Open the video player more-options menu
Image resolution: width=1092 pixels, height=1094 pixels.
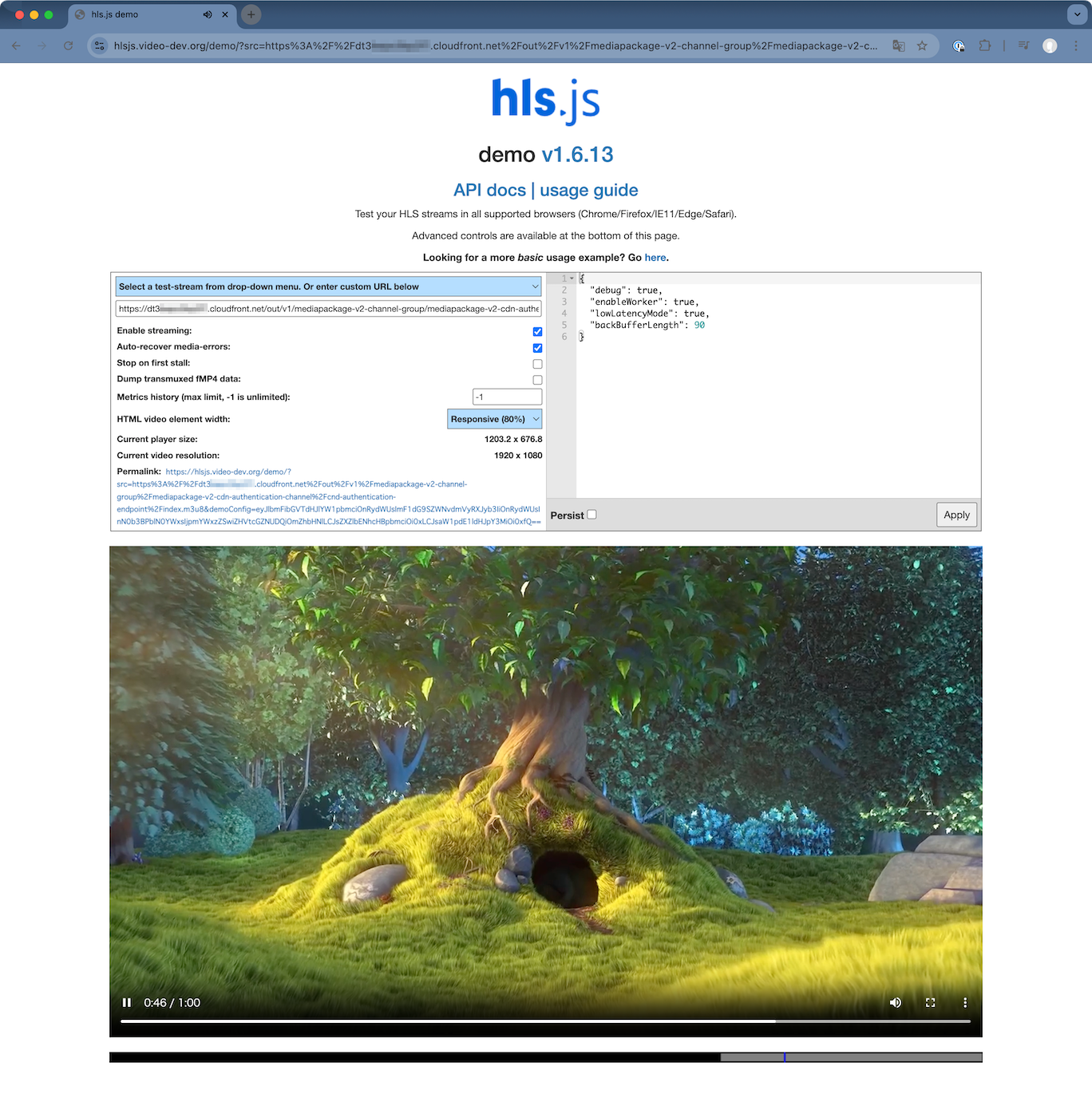965,1002
